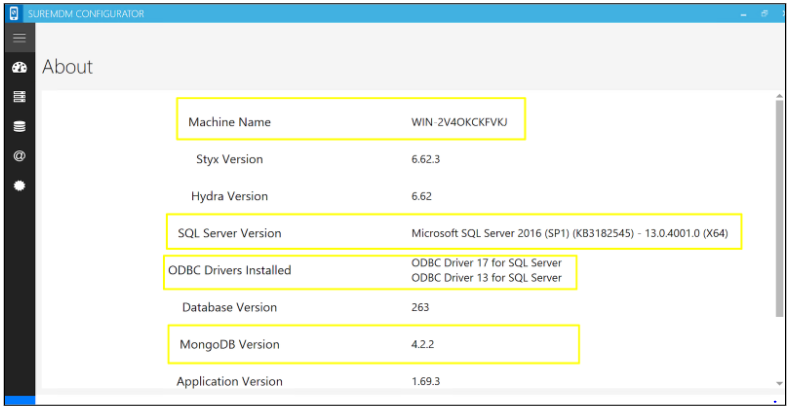Click the scrollbar up arrow

(779, 98)
